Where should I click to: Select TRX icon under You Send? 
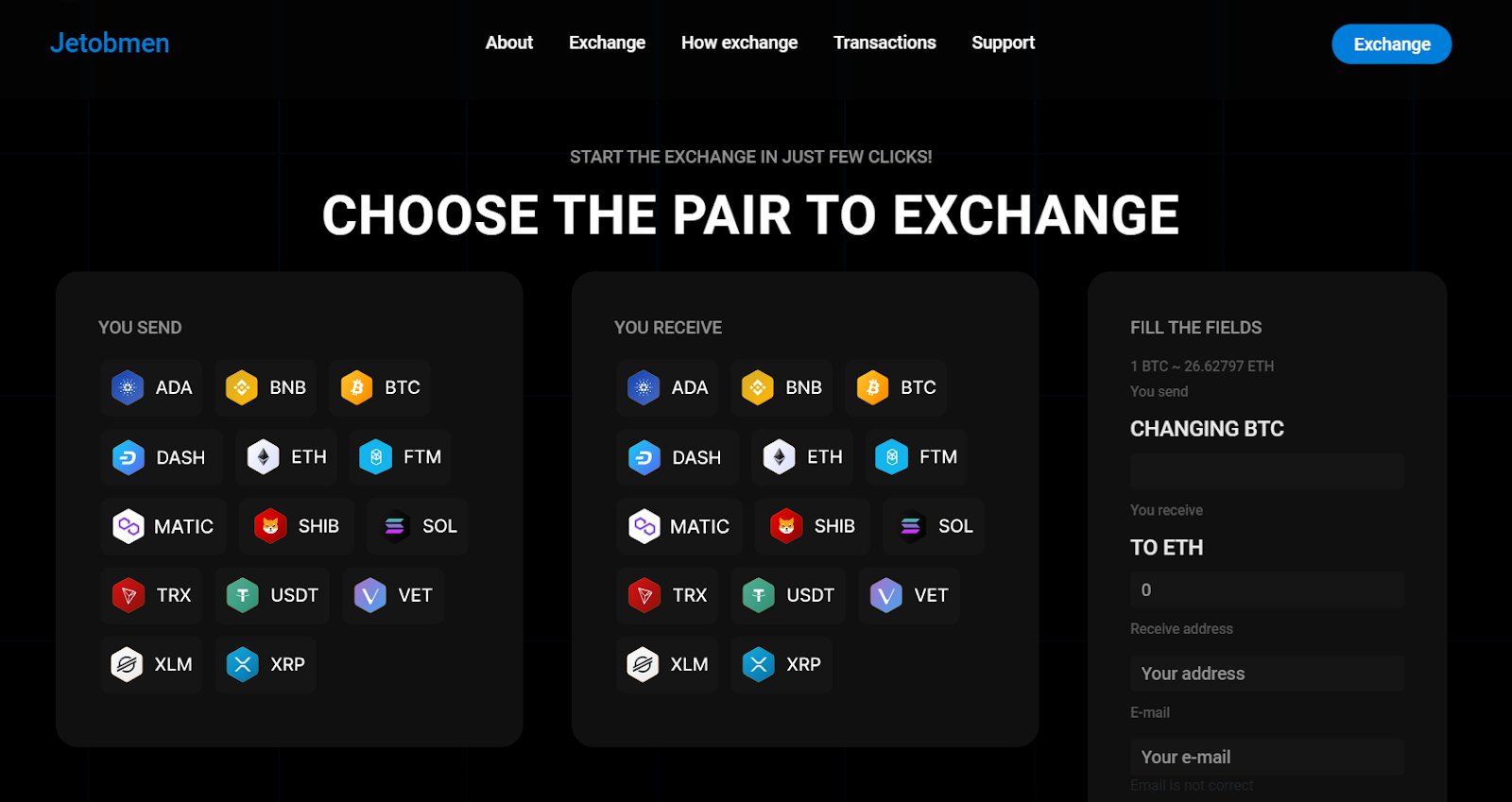(128, 595)
